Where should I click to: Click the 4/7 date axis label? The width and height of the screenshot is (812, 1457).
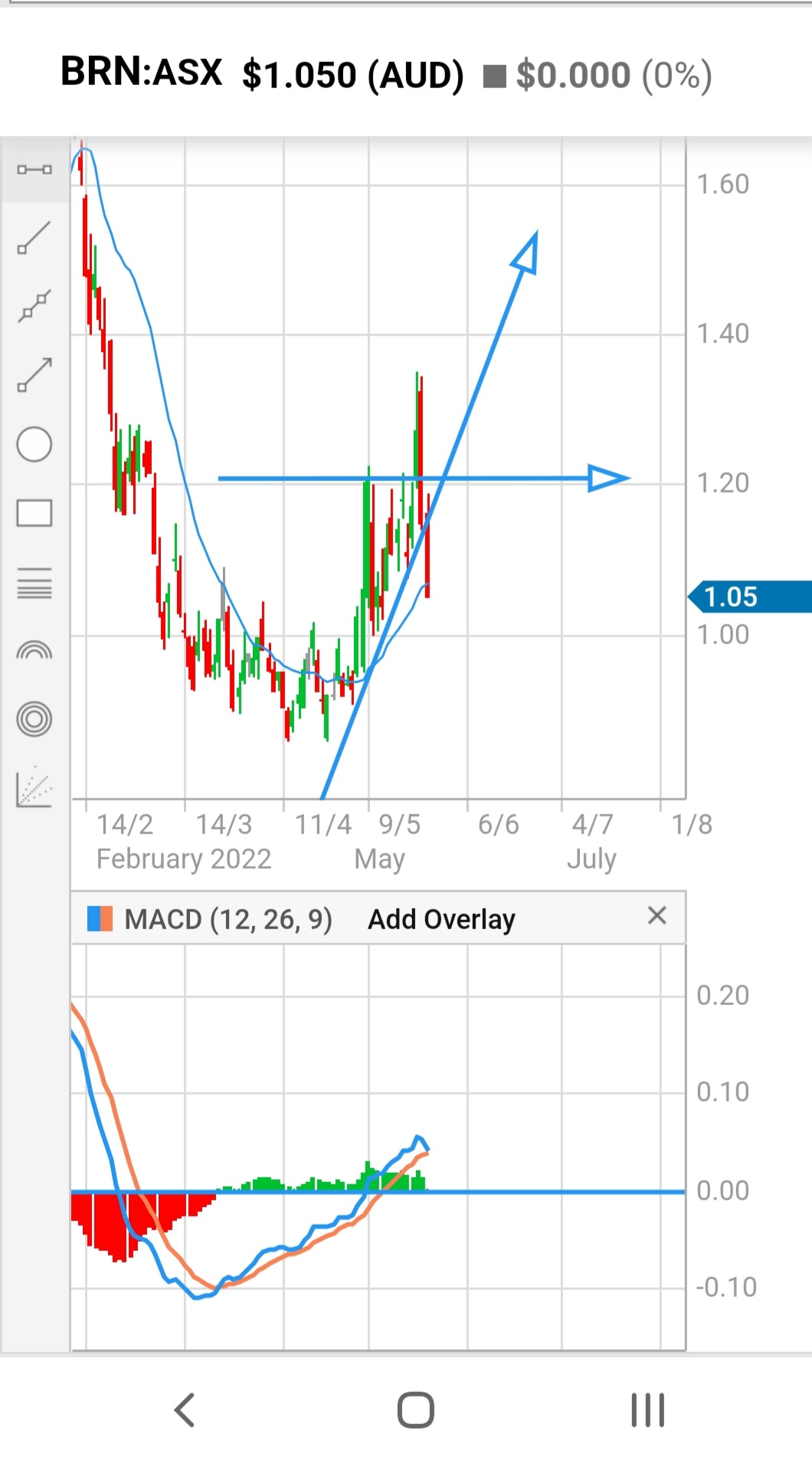pos(592,825)
